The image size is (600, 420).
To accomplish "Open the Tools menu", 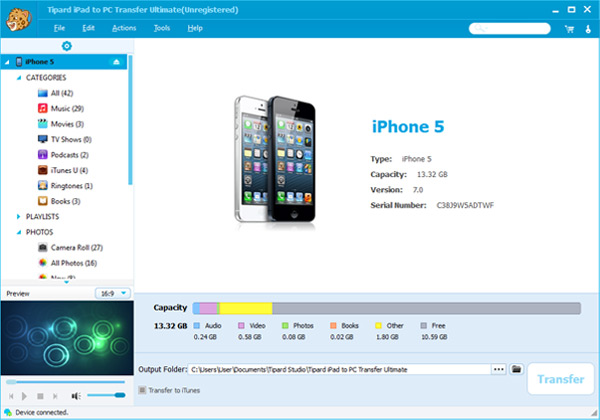I will (x=162, y=28).
